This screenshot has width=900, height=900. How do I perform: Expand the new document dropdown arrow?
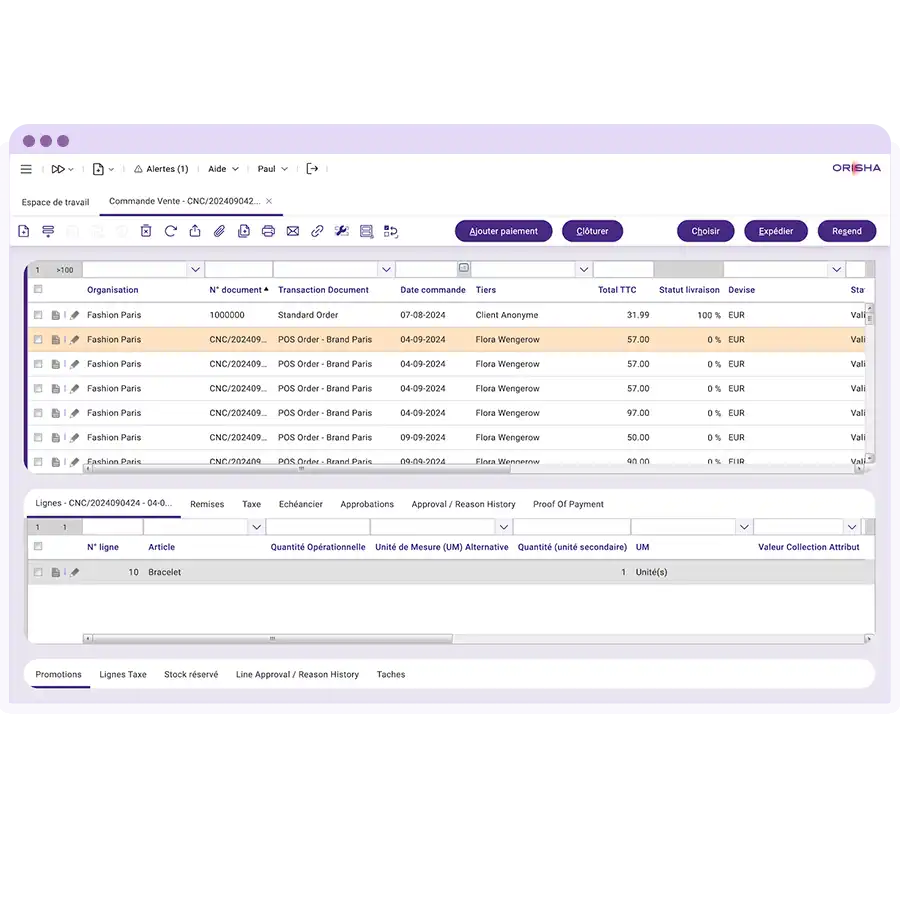pos(111,169)
